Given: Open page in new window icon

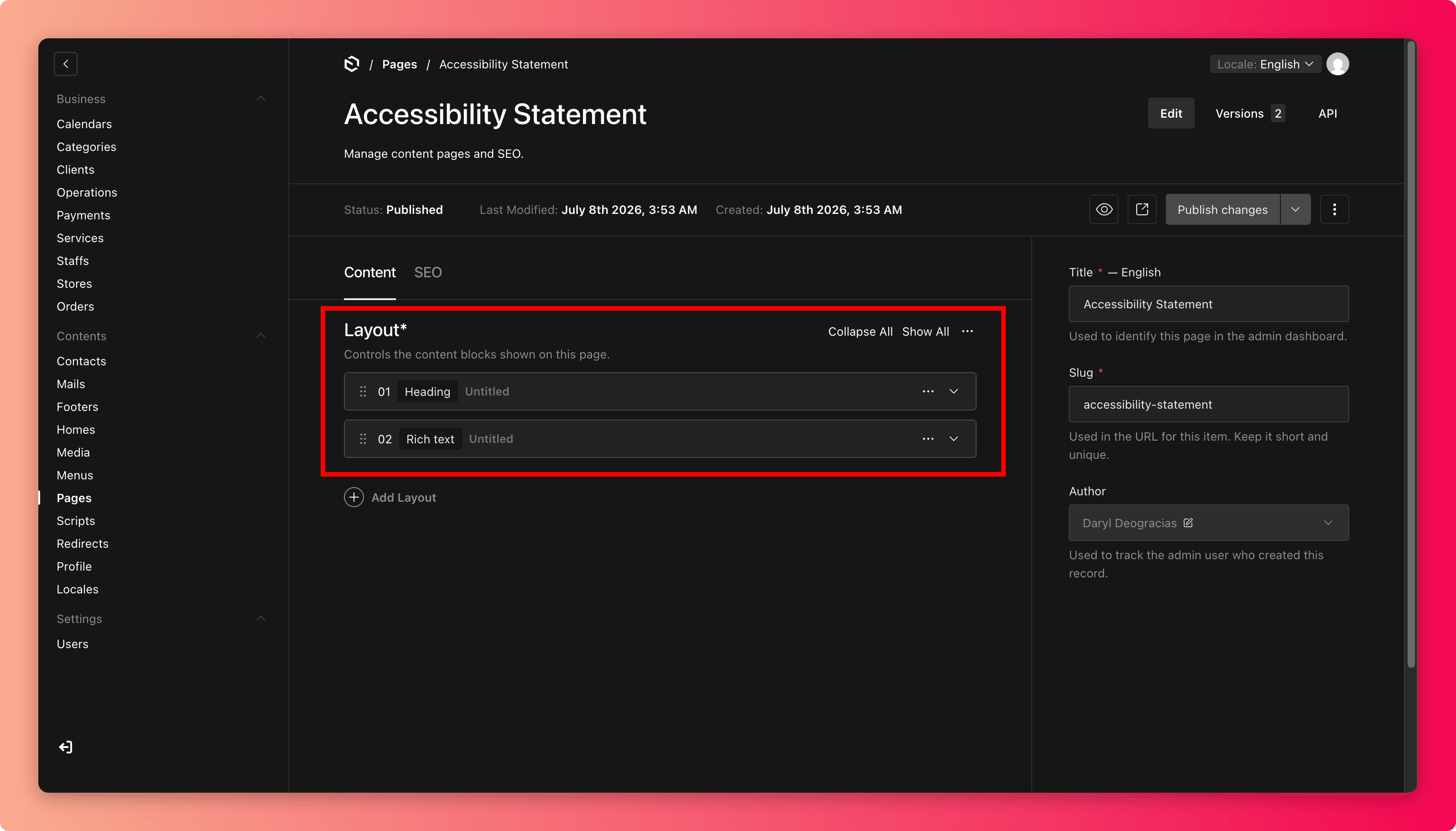Looking at the screenshot, I should 1142,209.
